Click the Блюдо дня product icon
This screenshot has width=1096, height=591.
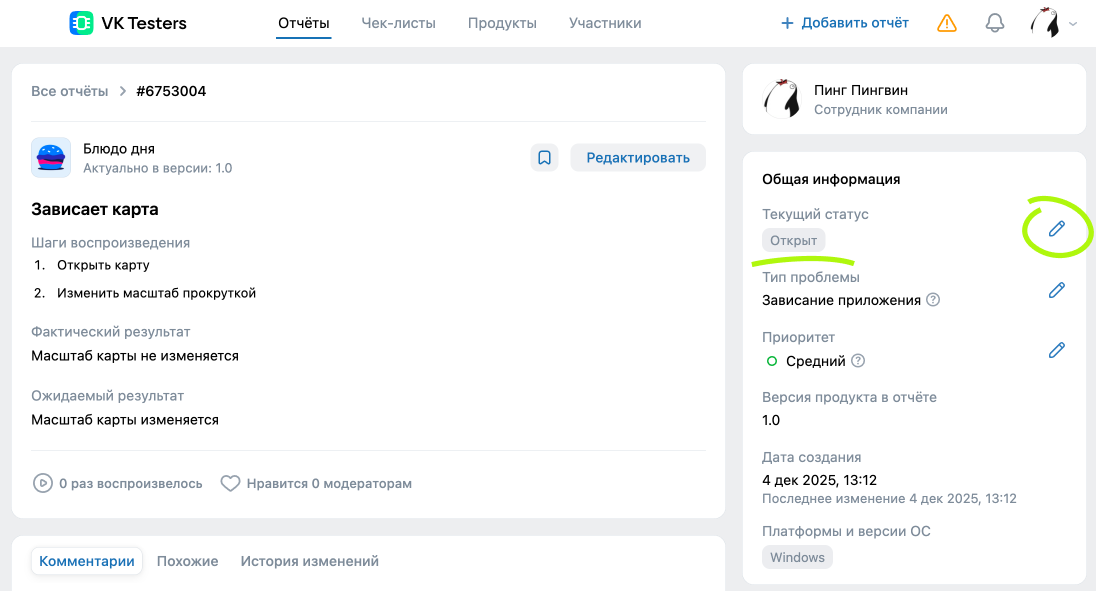(51, 157)
